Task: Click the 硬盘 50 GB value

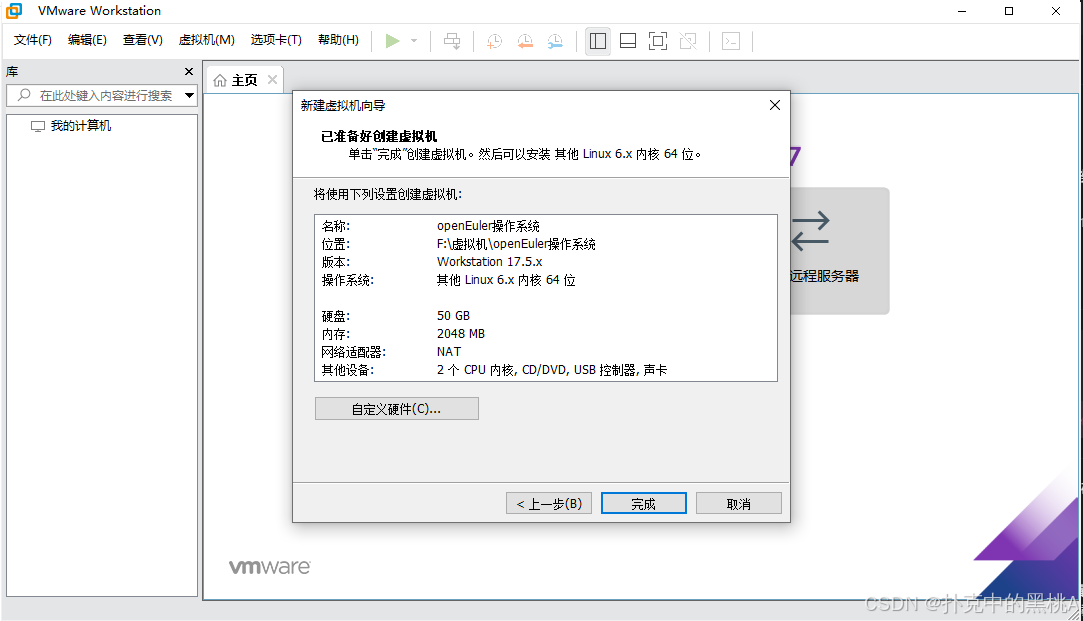Action: point(453,316)
